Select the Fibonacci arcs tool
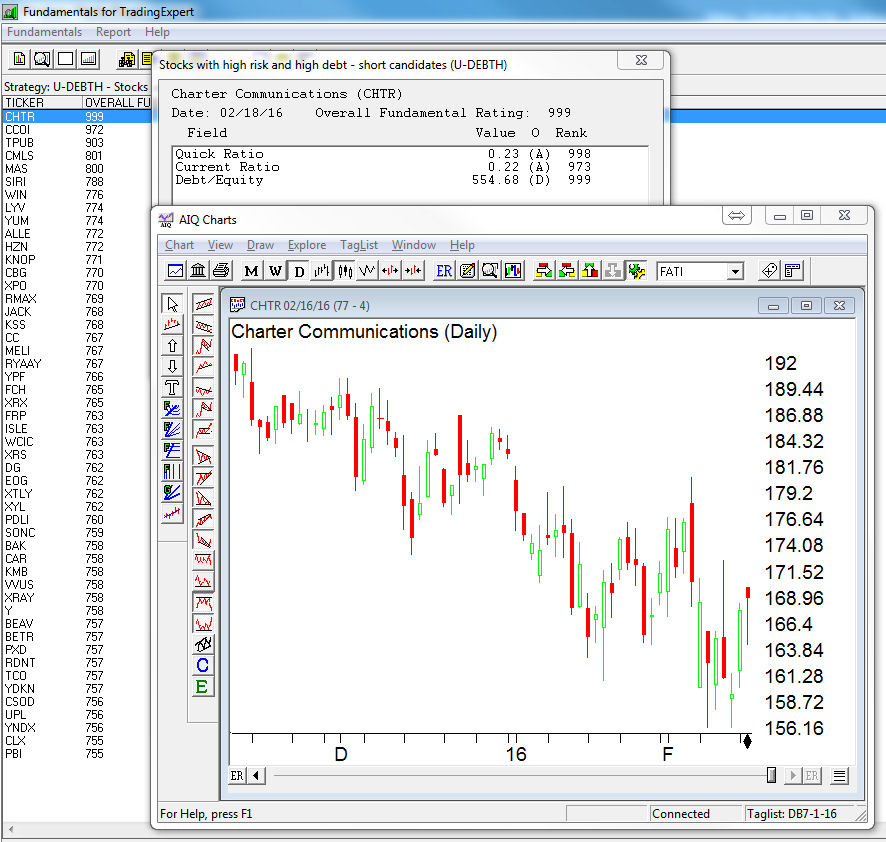The image size is (886, 842). pyautogui.click(x=172, y=408)
